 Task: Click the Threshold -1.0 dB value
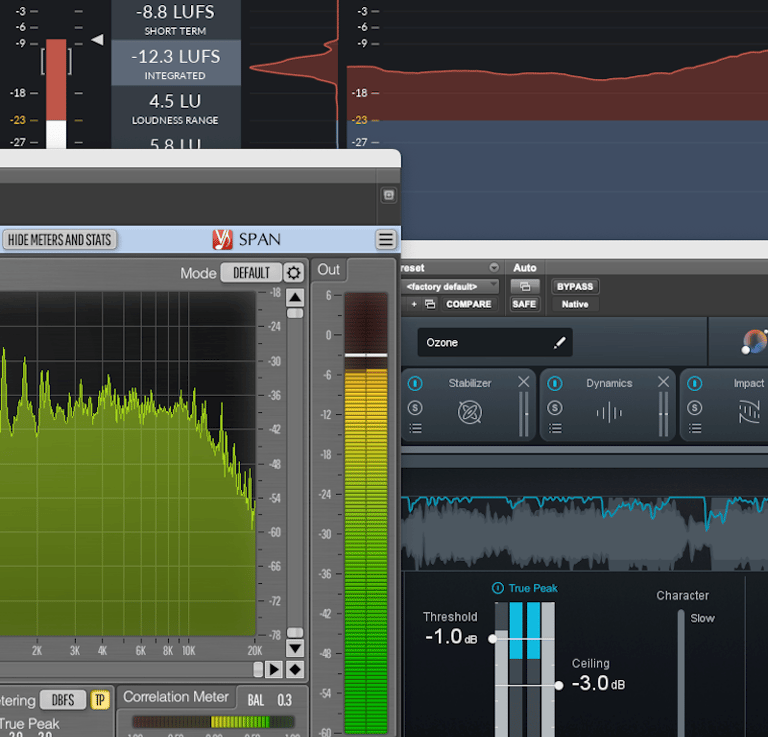451,637
